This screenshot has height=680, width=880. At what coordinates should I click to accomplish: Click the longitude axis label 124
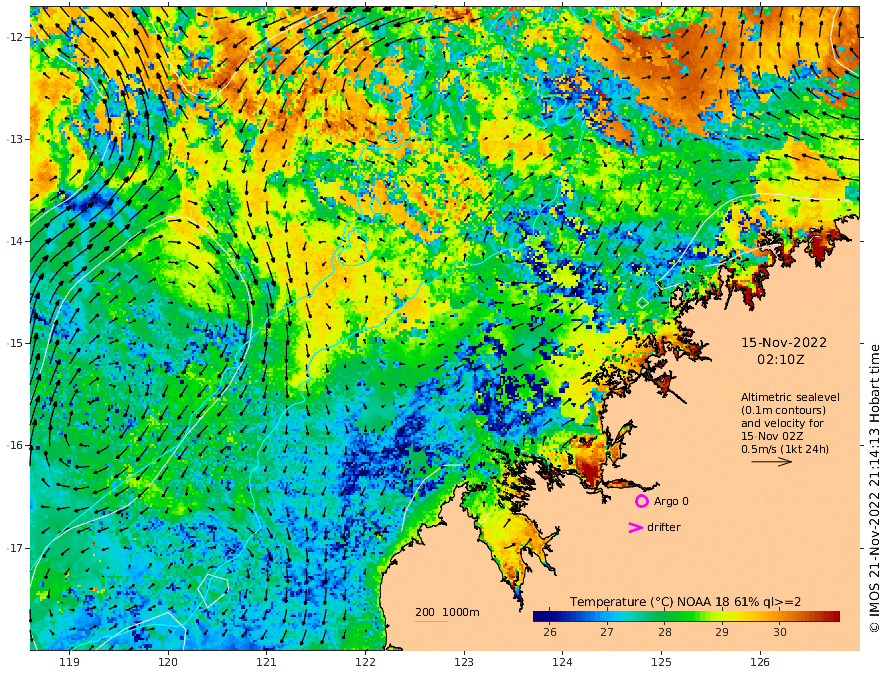click(x=562, y=663)
